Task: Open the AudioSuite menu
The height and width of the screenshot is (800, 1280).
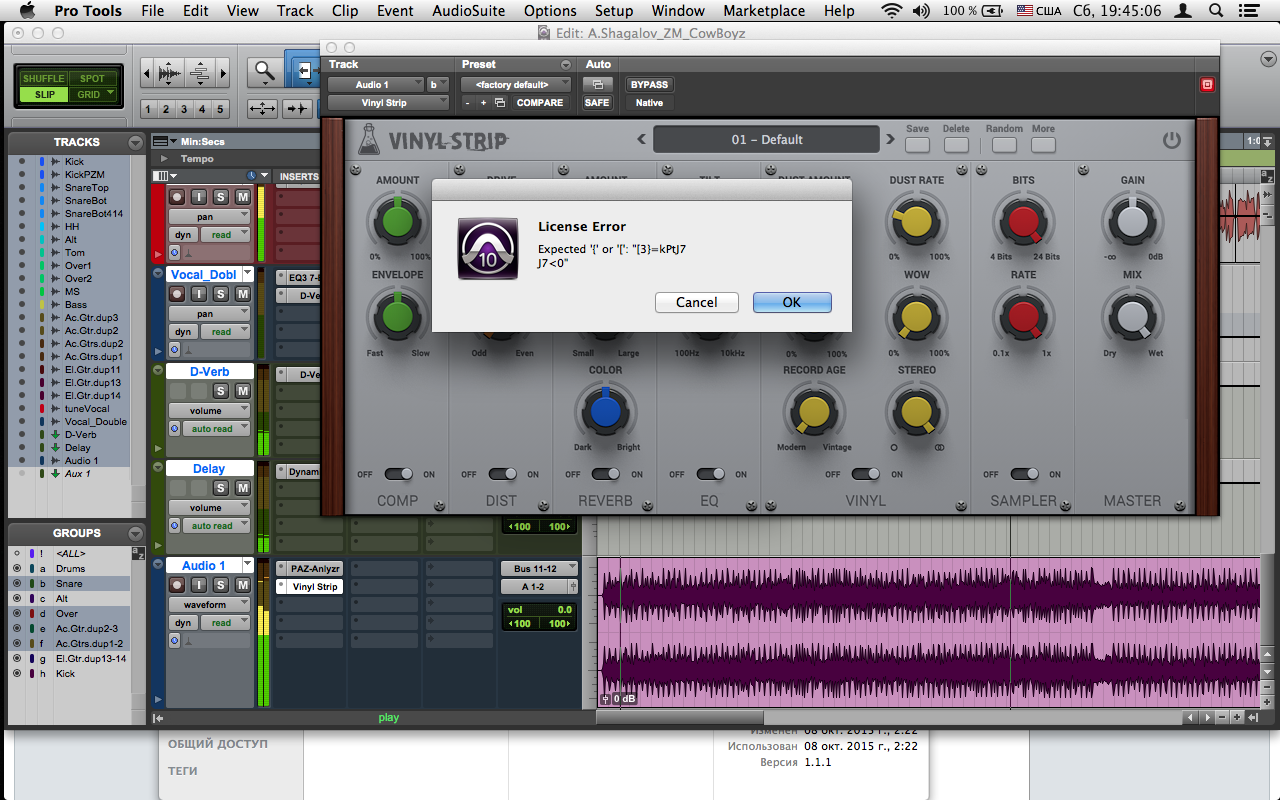Action: 470,11
